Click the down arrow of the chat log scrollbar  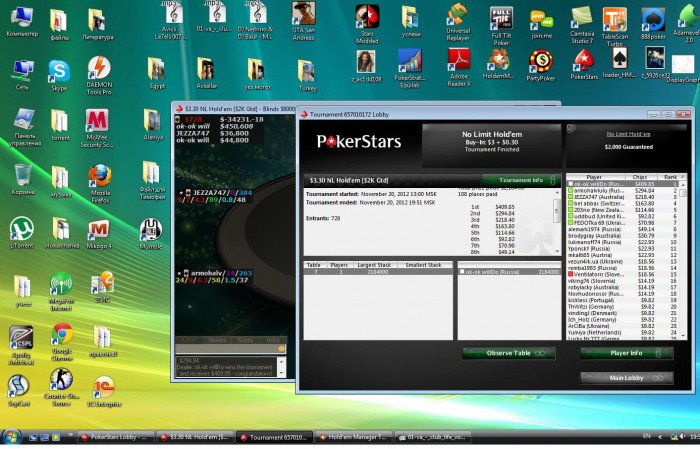click(281, 373)
